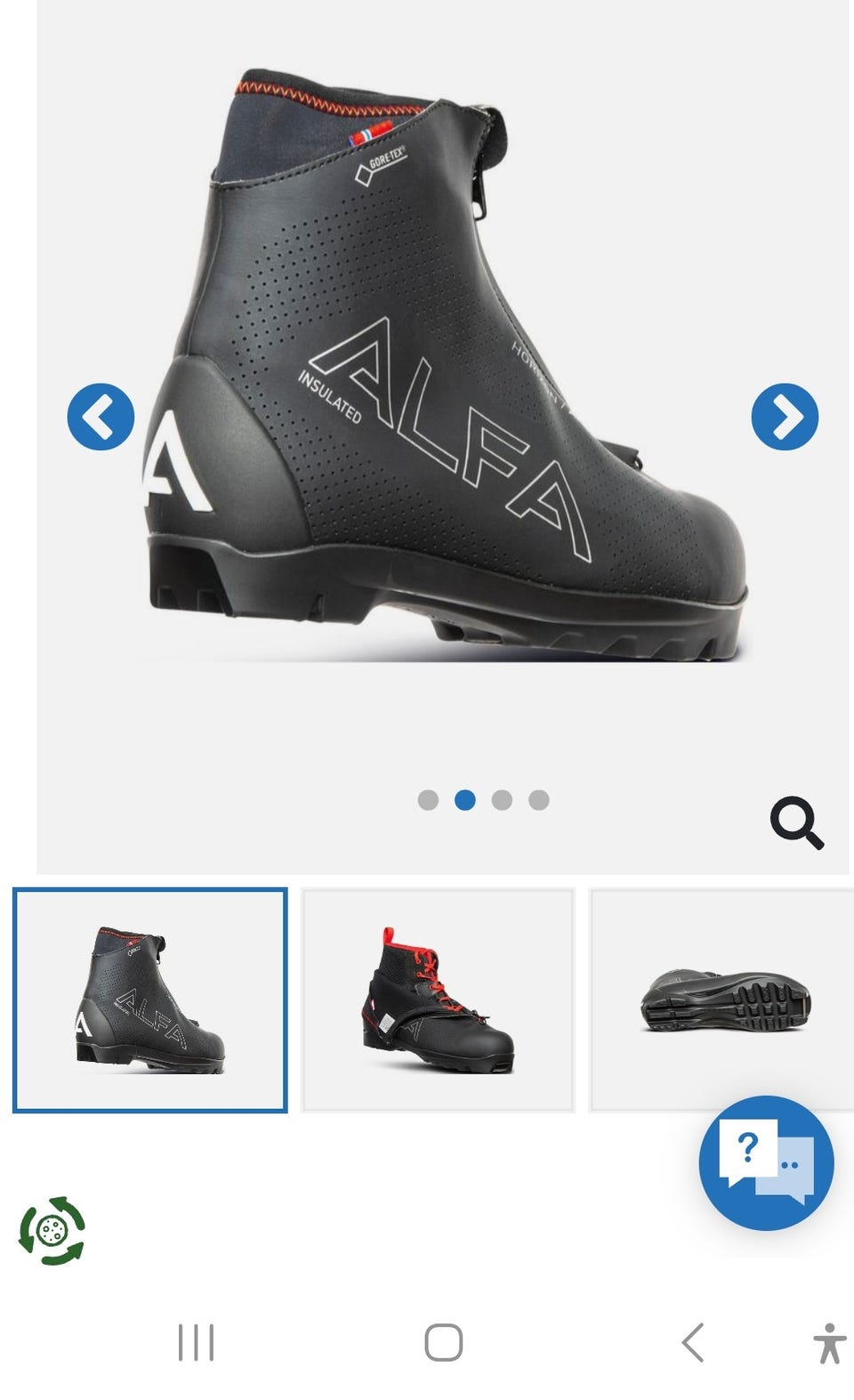This screenshot has width=854, height=1400.
Task: Select the first carousel dot indicator
Action: (x=428, y=800)
